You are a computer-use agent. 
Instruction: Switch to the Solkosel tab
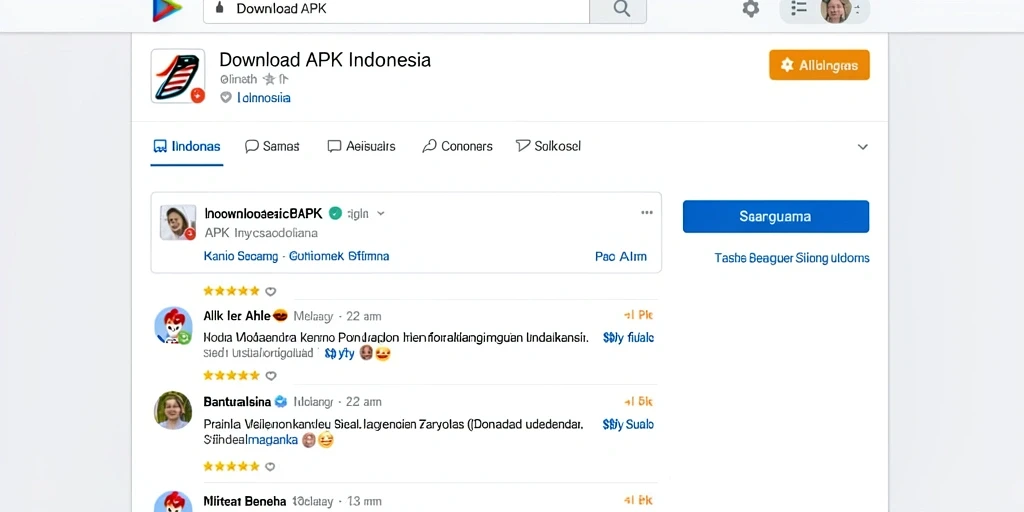click(x=549, y=146)
